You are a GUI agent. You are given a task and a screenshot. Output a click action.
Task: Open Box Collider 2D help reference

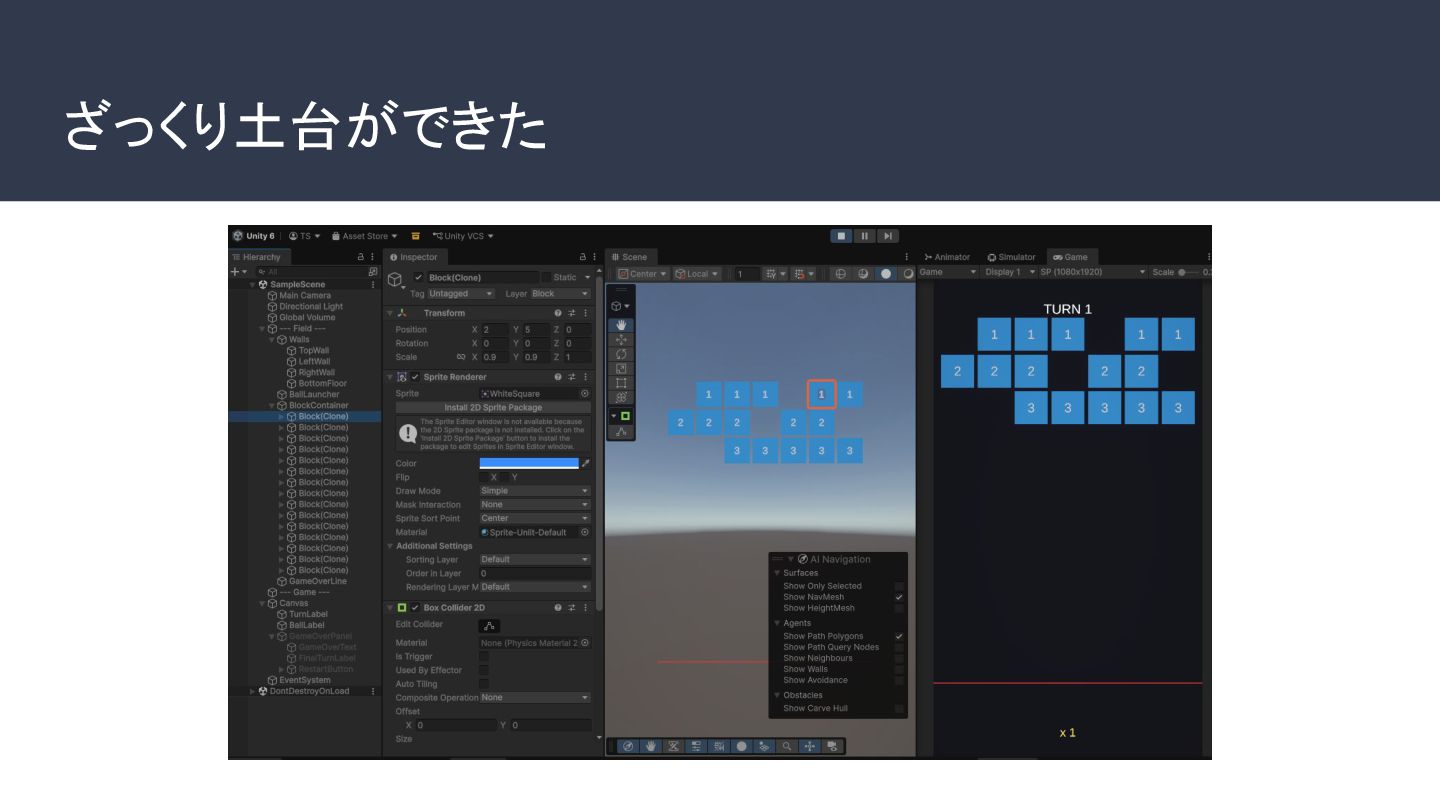tap(558, 608)
